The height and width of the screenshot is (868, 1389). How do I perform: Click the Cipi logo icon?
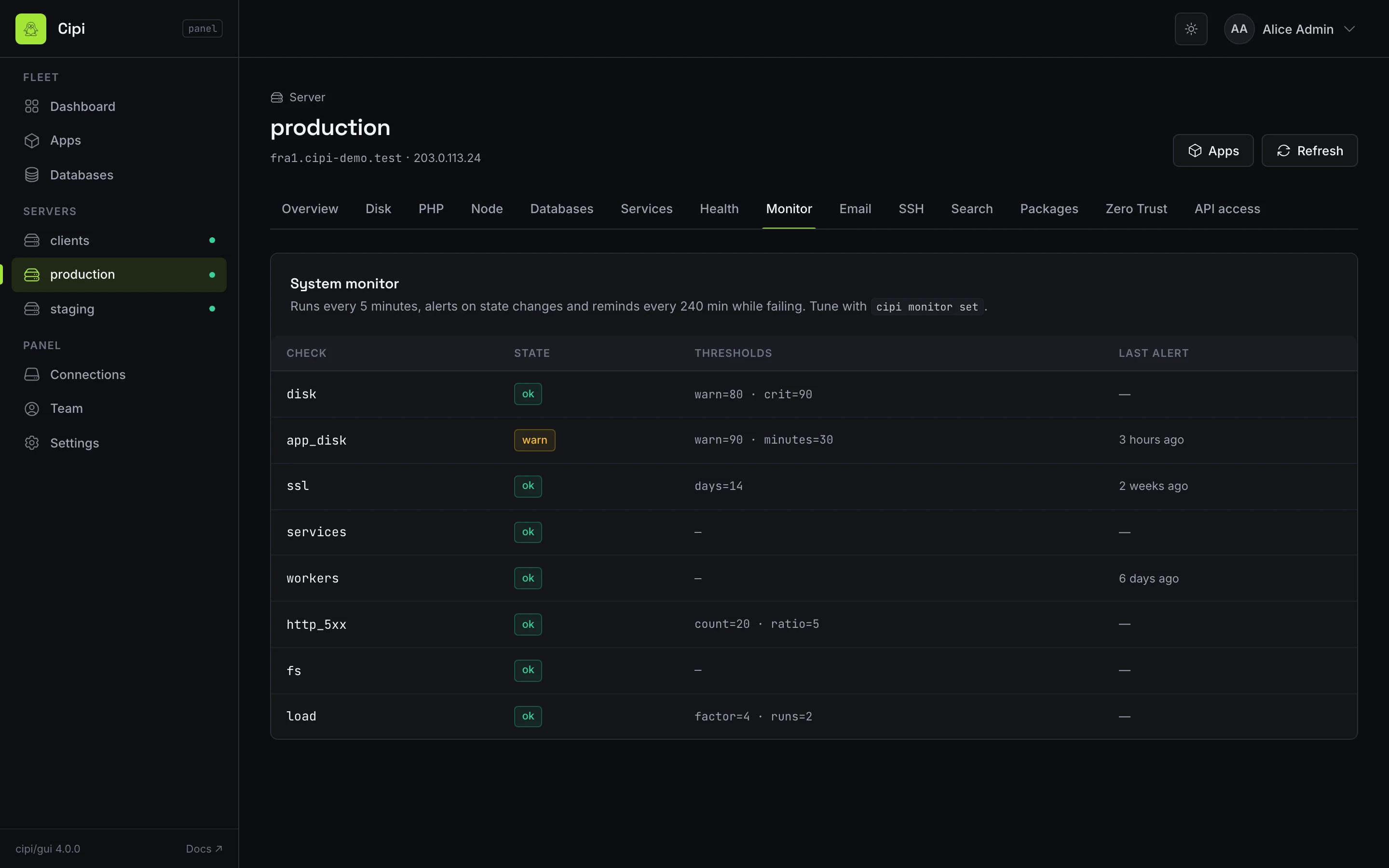coord(30,29)
